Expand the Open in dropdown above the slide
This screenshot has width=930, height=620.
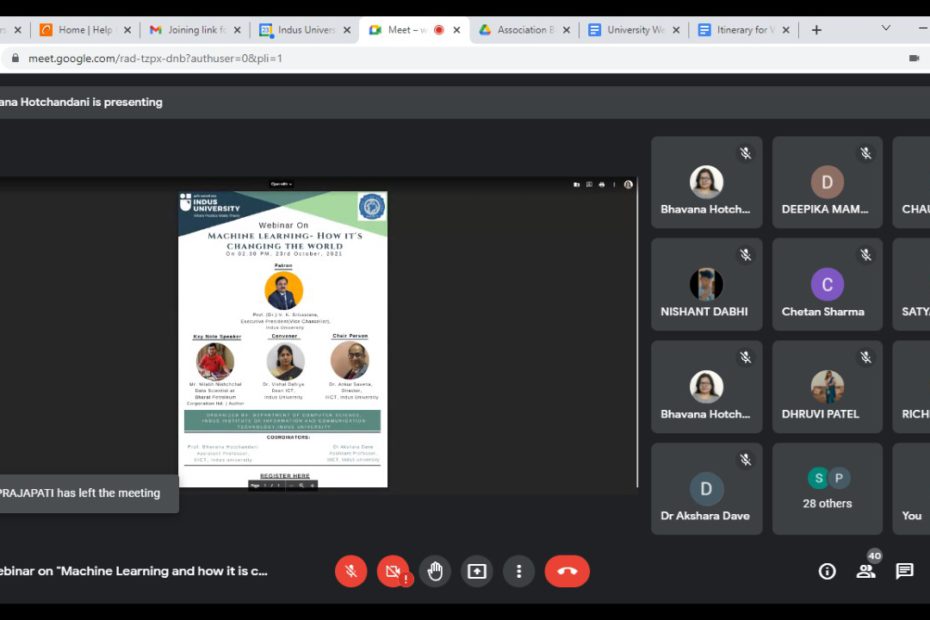[x=283, y=182]
